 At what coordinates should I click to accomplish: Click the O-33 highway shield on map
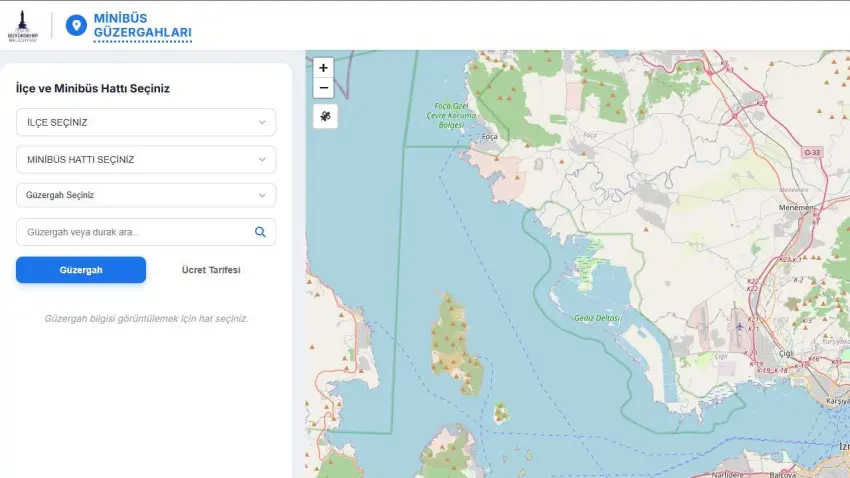[812, 152]
